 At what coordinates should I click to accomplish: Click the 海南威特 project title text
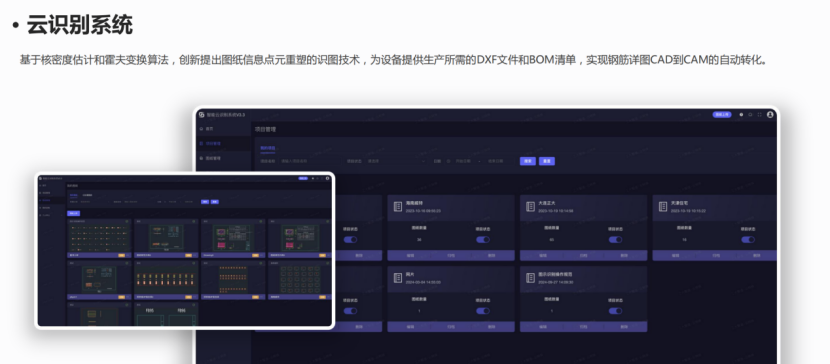414,203
